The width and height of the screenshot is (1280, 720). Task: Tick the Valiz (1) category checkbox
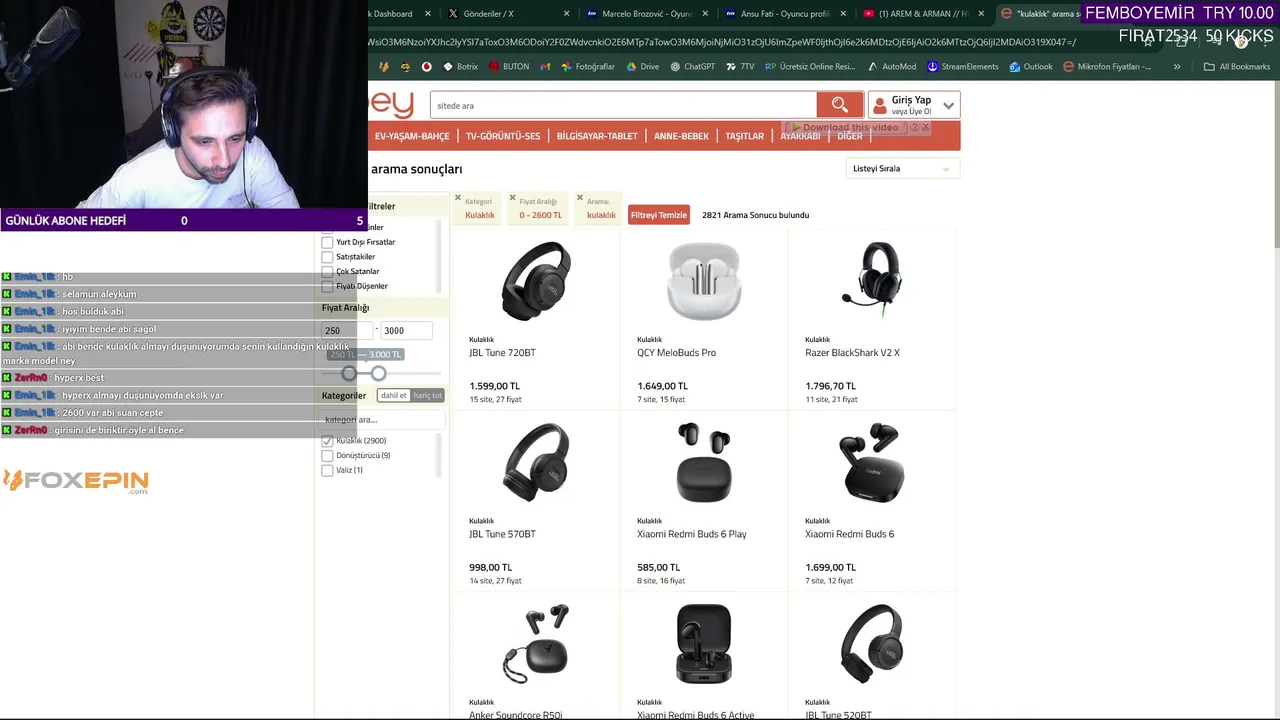[x=327, y=470]
